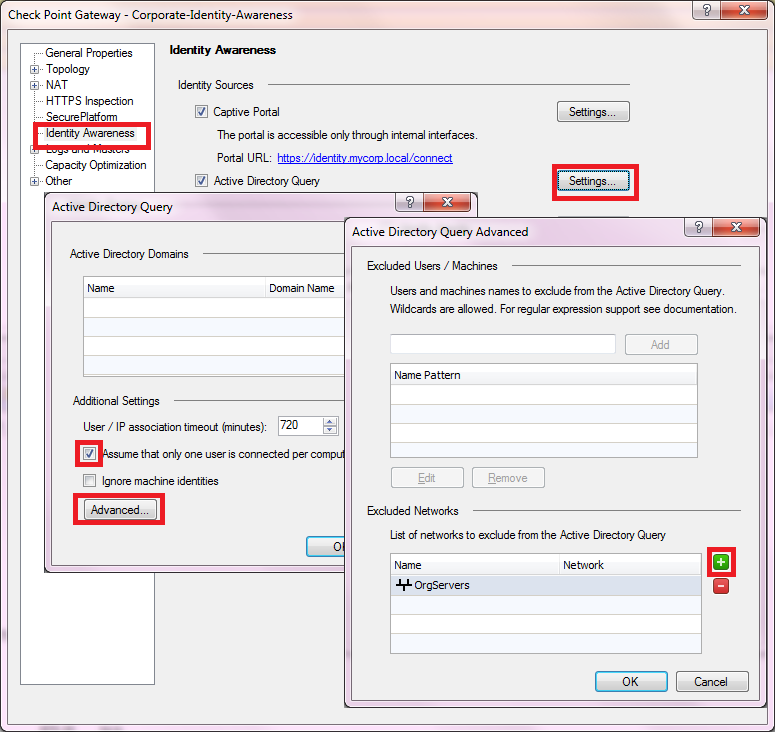Select HTTPS Inspection in the tree
The width and height of the screenshot is (775, 732).
point(89,101)
